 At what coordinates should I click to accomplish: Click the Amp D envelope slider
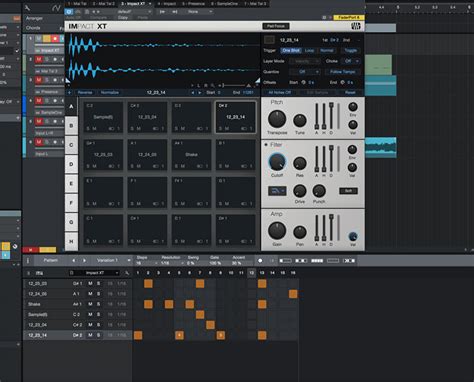331,227
